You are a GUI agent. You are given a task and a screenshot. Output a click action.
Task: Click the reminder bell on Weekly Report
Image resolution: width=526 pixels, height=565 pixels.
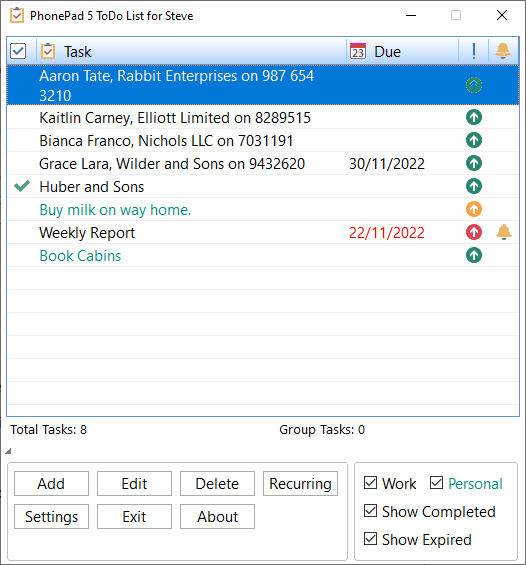[504, 232]
